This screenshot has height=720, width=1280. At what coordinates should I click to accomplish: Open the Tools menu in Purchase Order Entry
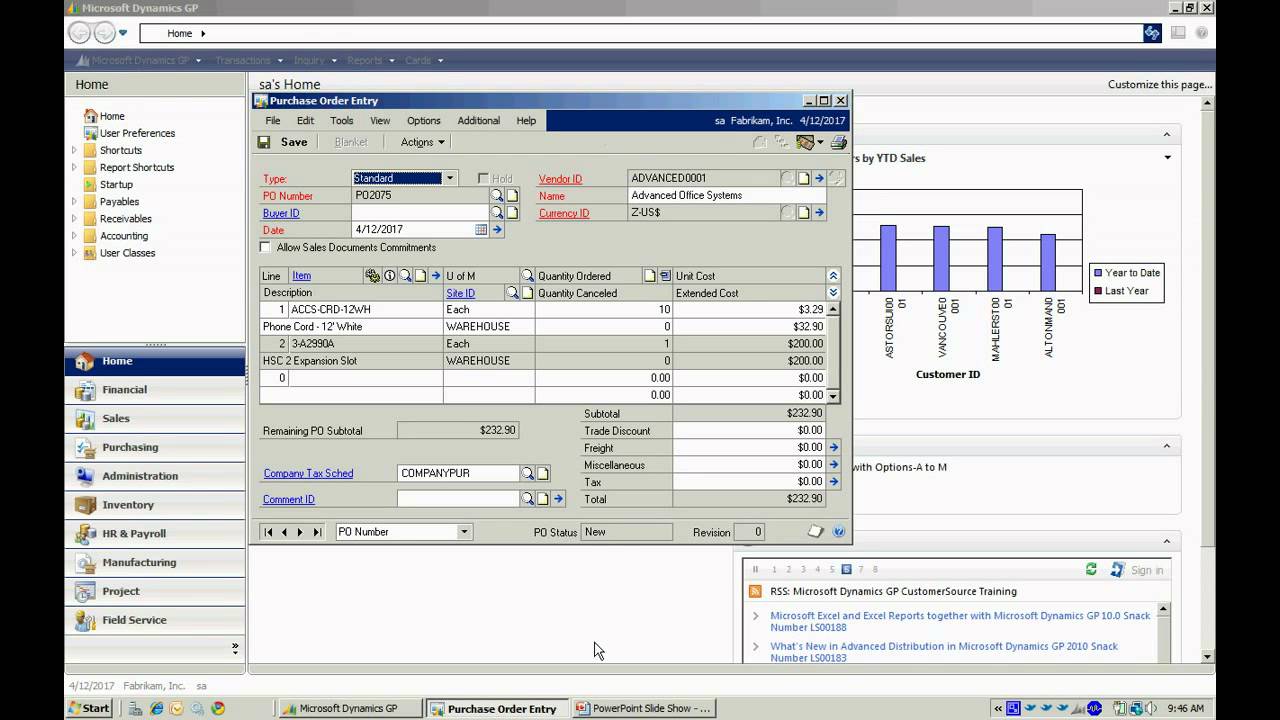pyautogui.click(x=342, y=121)
